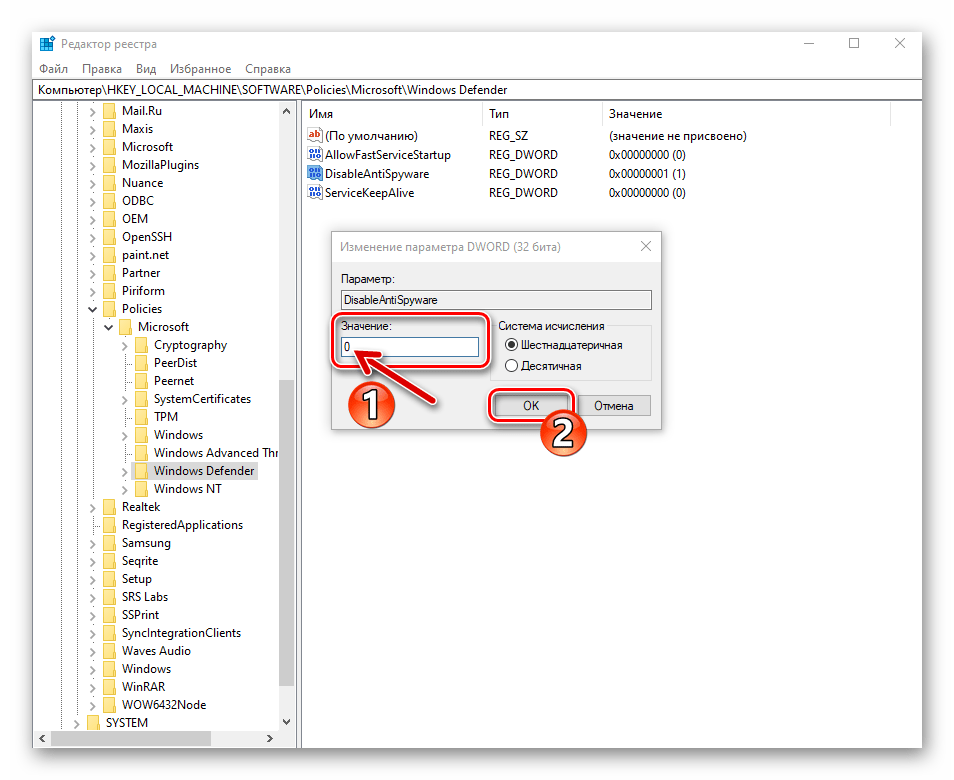Click the Nuance folder icon
954x780 pixels.
click(x=110, y=183)
